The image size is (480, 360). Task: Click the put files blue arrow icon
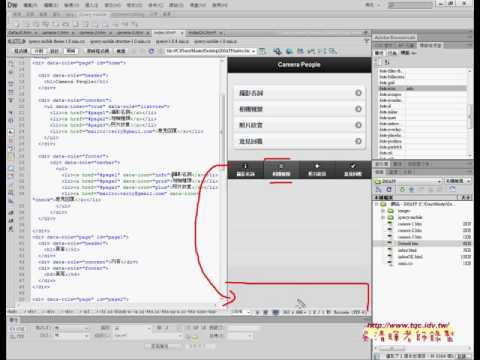coord(412,189)
